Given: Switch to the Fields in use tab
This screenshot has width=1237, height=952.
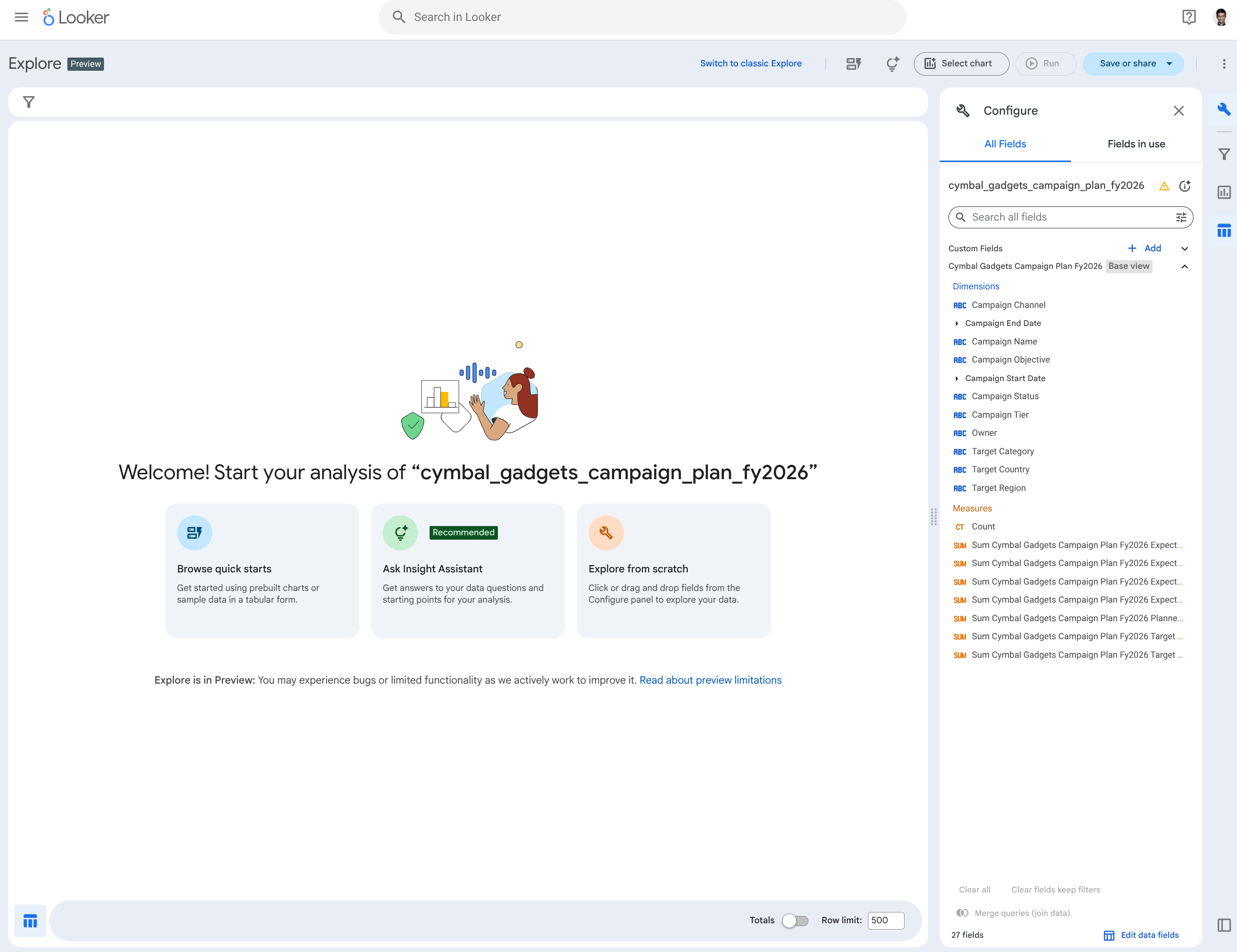Looking at the screenshot, I should [x=1136, y=144].
